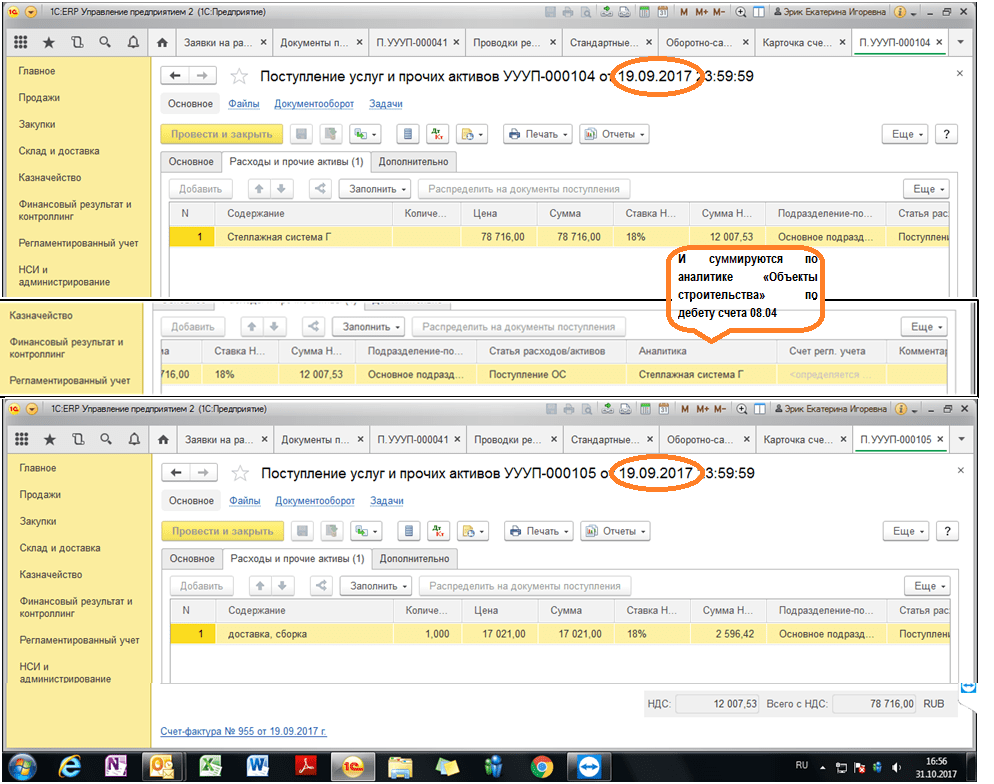Open Печать dropdown in document УУУП-000105

[539, 530]
